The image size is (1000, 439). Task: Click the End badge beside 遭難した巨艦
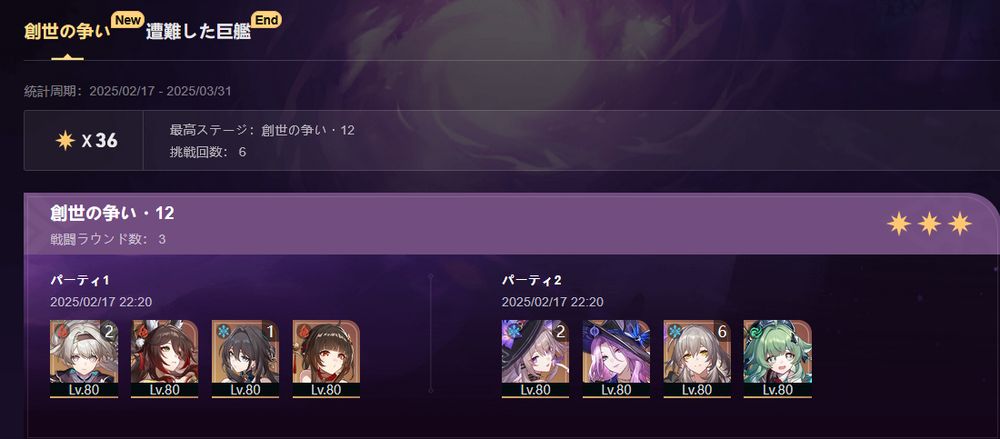point(267,20)
